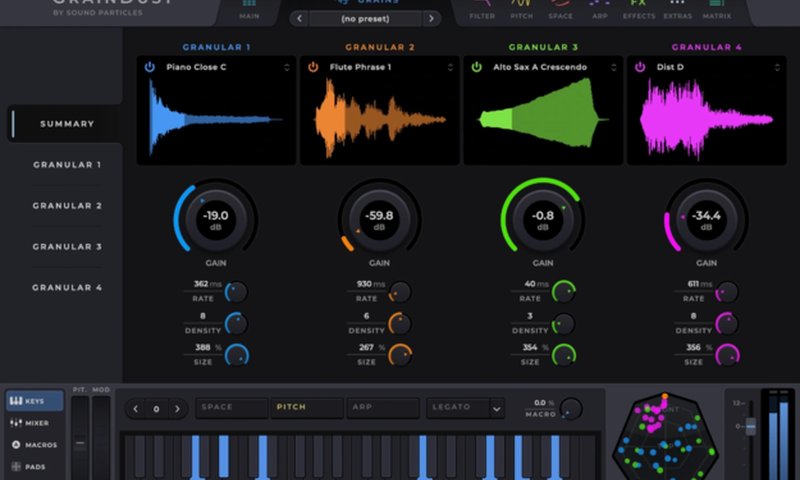Select the Granular 3 sidebar tab
The width and height of the screenshot is (800, 480).
click(67, 246)
